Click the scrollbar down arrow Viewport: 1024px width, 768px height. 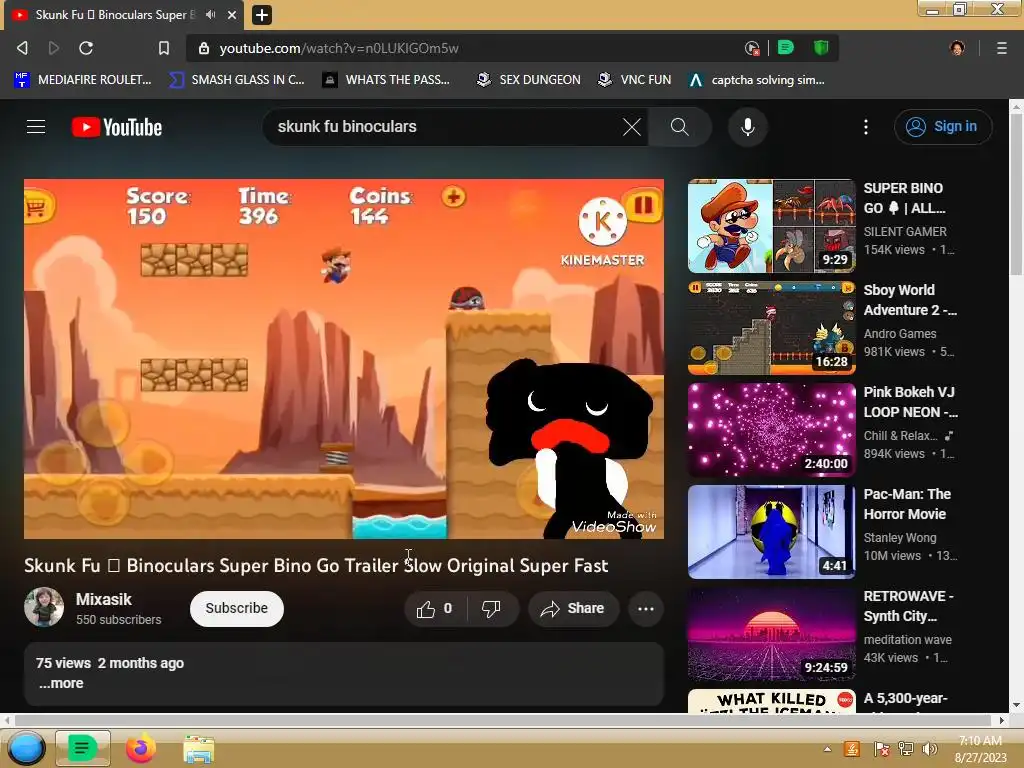pos(1016,705)
